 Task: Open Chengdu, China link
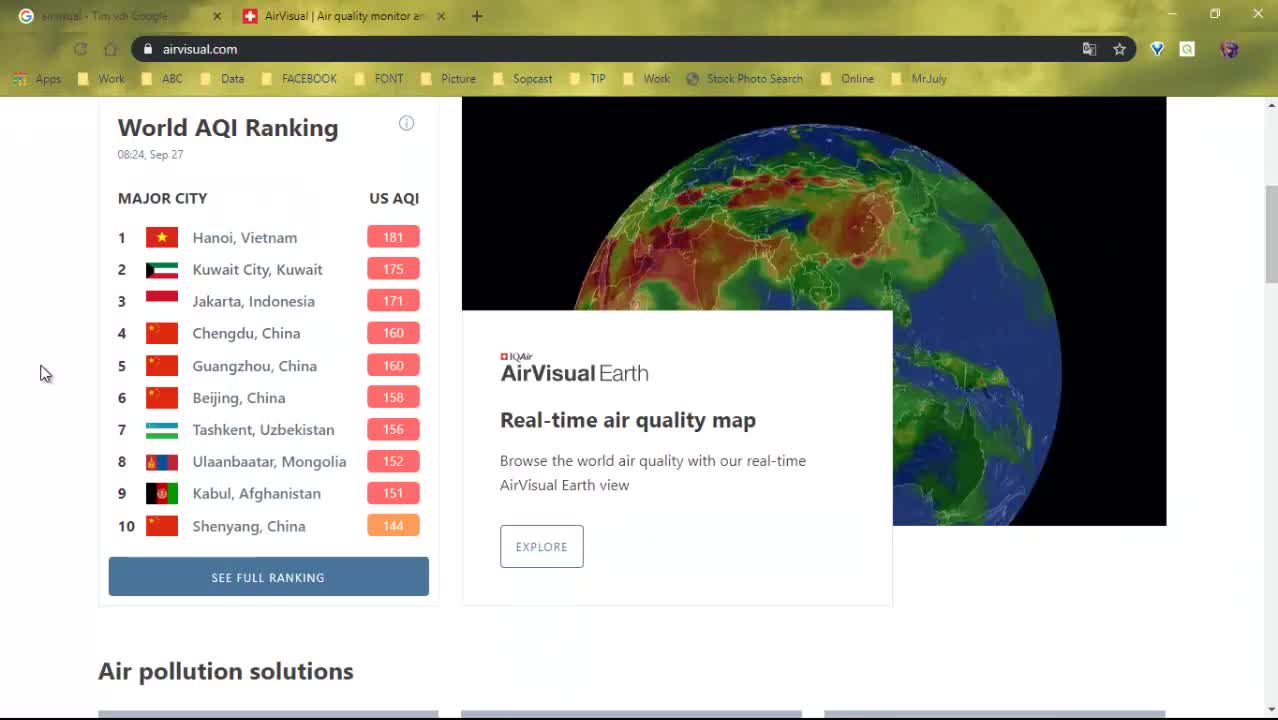246,334
